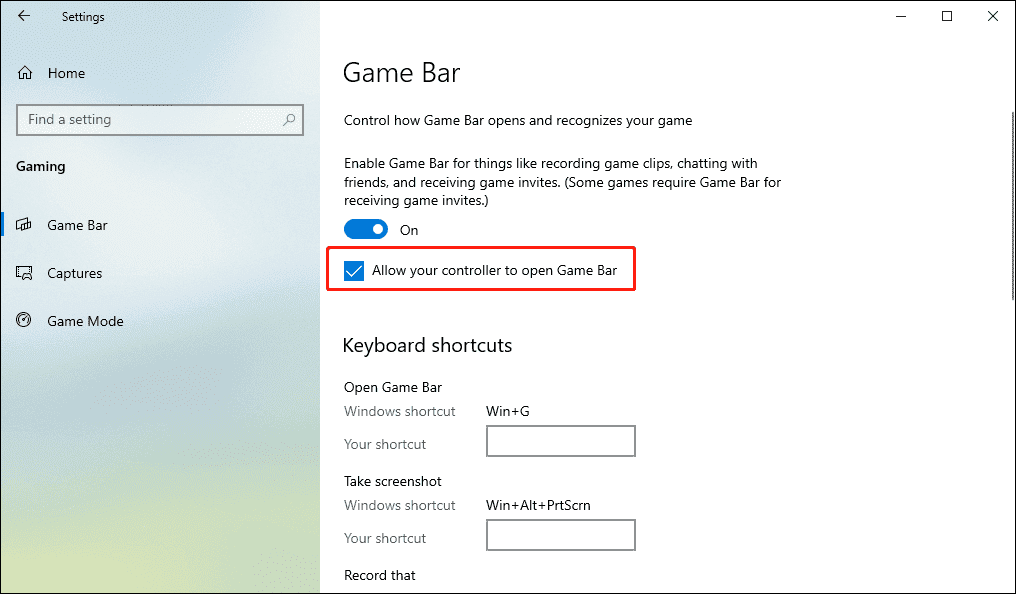Uncheck Allow your controller to open Game Bar
The width and height of the screenshot is (1016, 594).
353,269
